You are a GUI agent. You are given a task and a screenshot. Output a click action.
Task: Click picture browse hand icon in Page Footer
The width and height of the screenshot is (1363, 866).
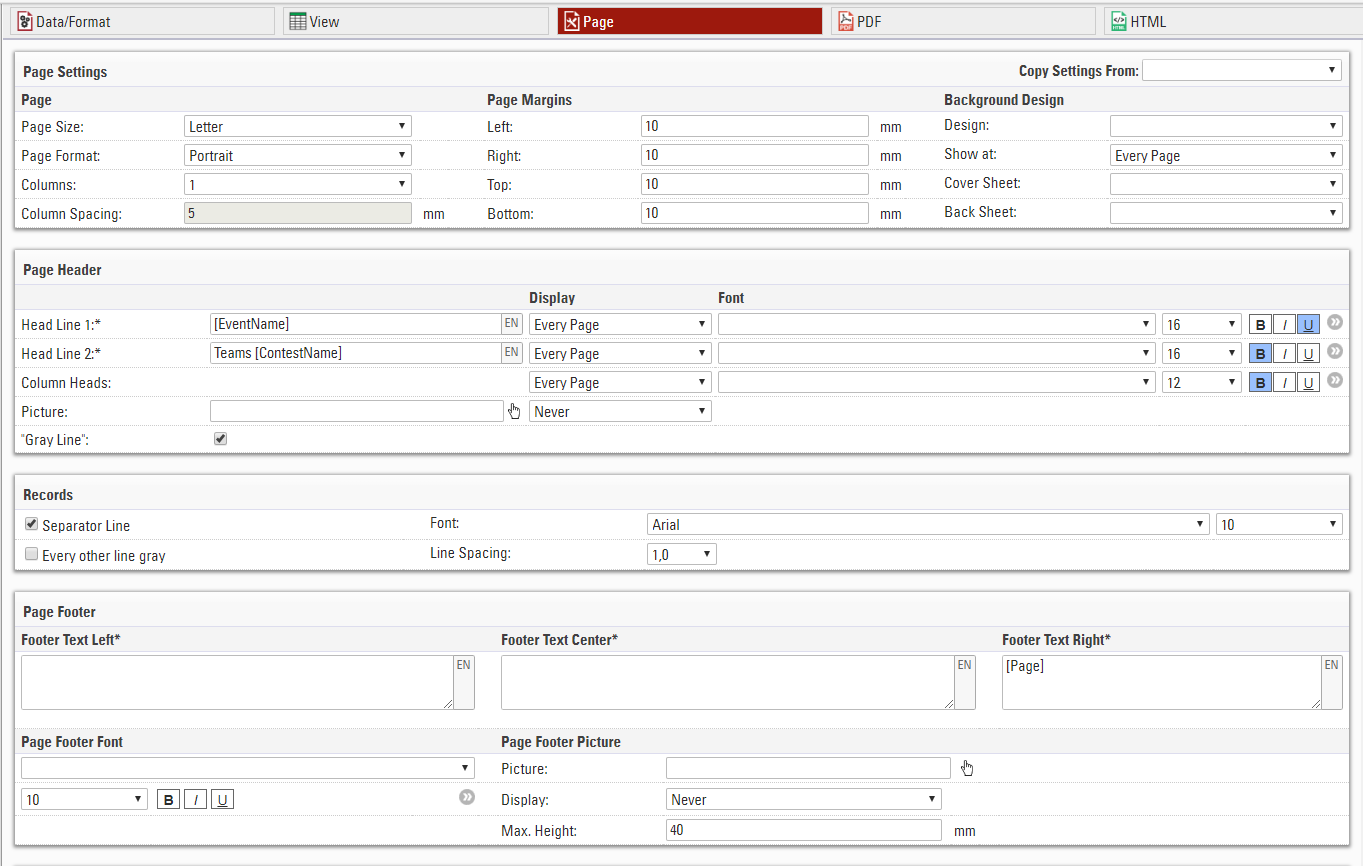(967, 768)
